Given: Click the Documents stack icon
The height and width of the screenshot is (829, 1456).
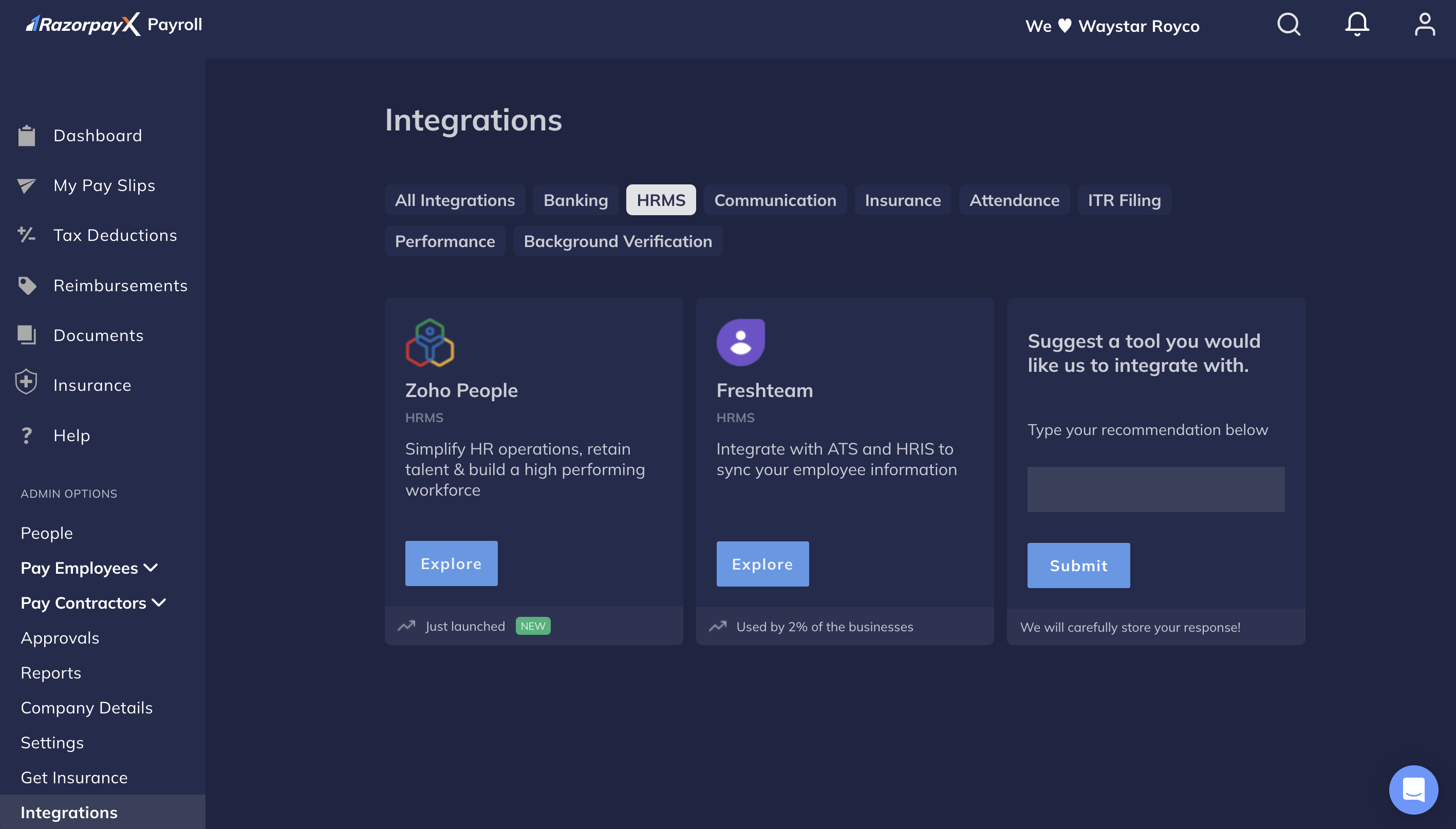Looking at the screenshot, I should coord(26,335).
